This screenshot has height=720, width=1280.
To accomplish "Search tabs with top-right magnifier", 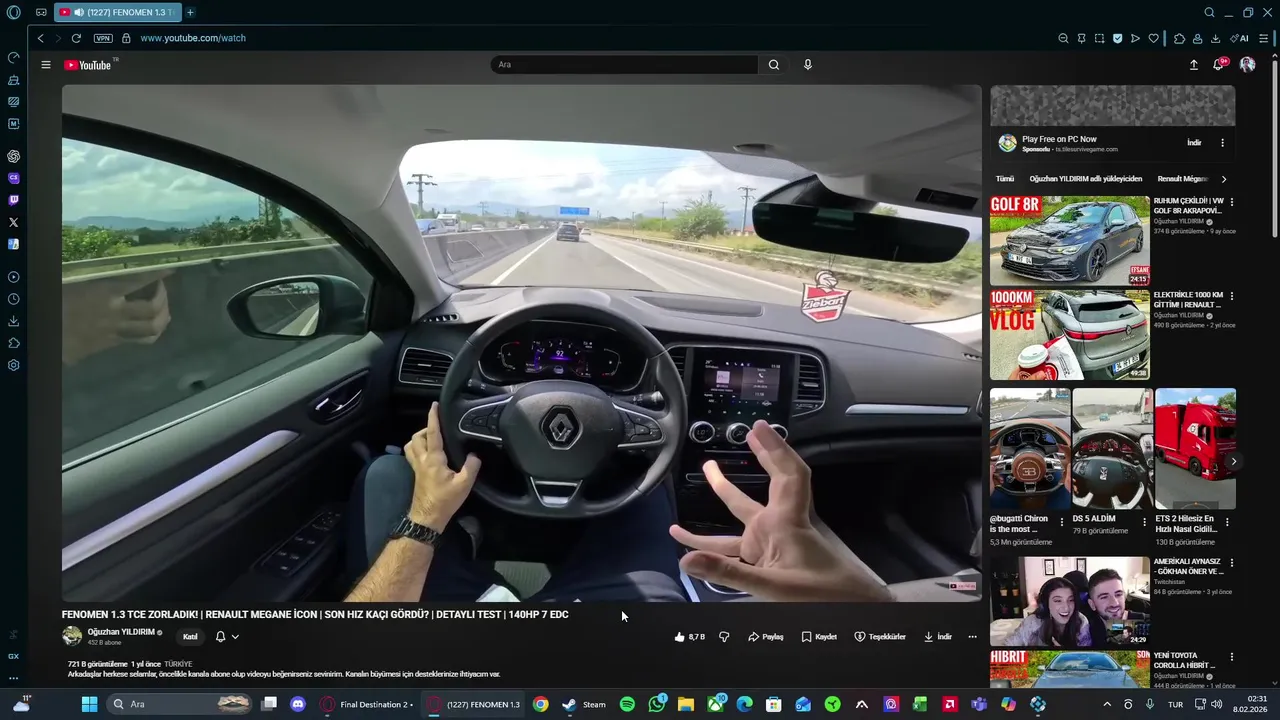I will click(1209, 13).
